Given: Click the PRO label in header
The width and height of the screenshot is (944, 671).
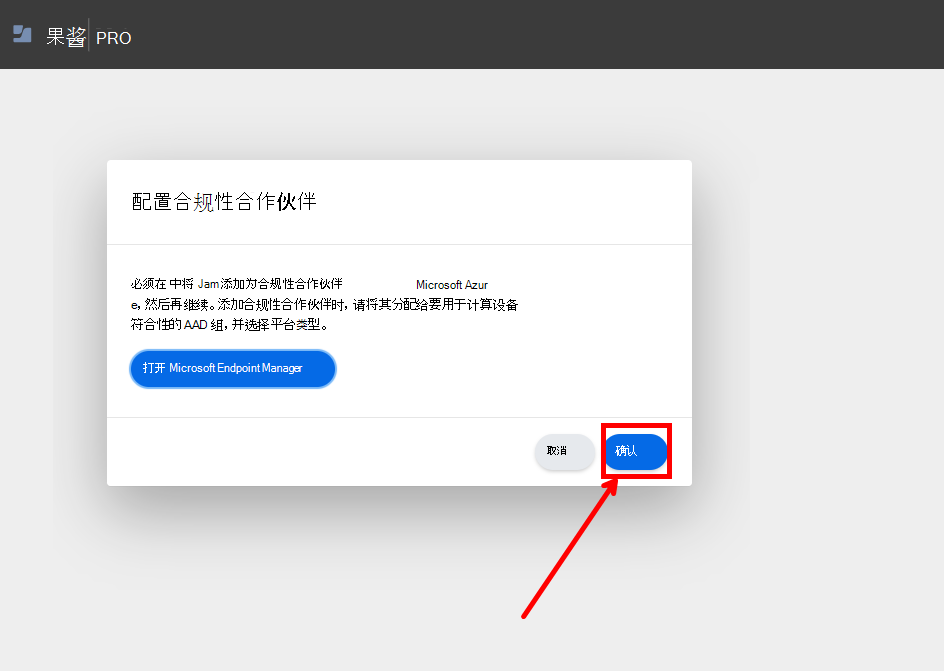Looking at the screenshot, I should point(114,39).
